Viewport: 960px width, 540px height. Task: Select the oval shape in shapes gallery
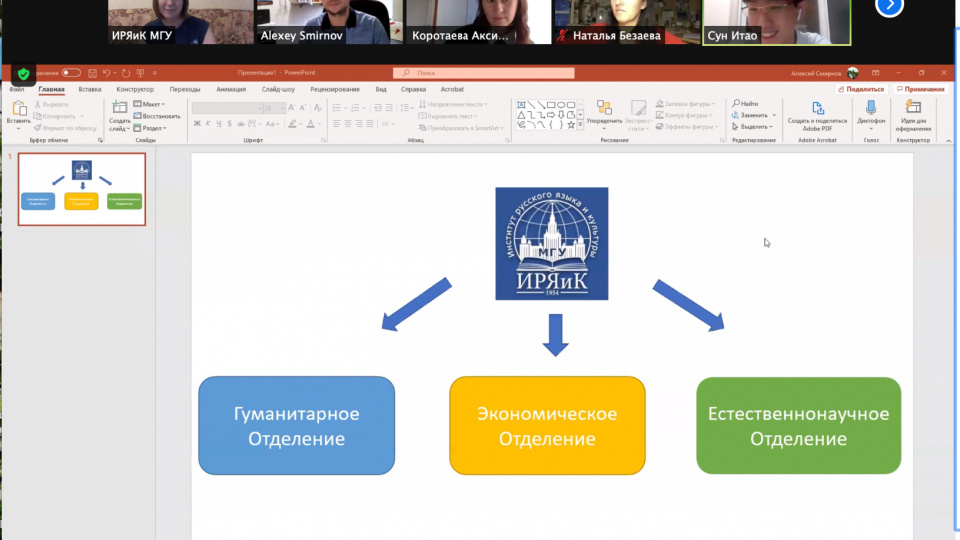(561, 105)
